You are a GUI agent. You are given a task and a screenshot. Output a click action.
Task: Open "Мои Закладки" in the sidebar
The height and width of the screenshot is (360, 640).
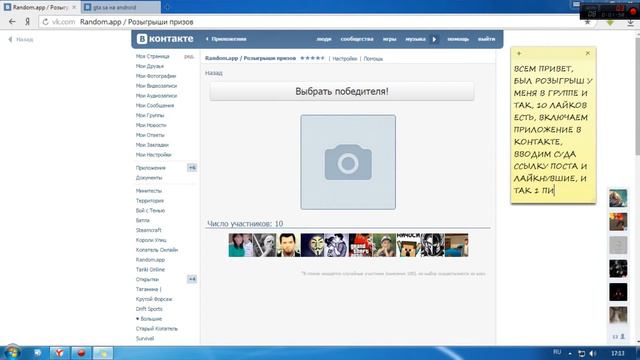[x=152, y=145]
